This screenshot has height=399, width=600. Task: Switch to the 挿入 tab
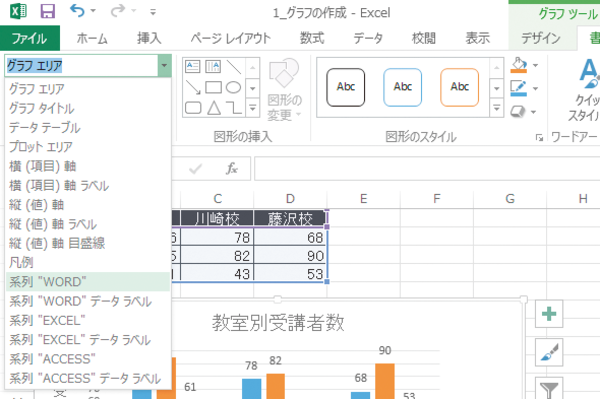point(149,38)
